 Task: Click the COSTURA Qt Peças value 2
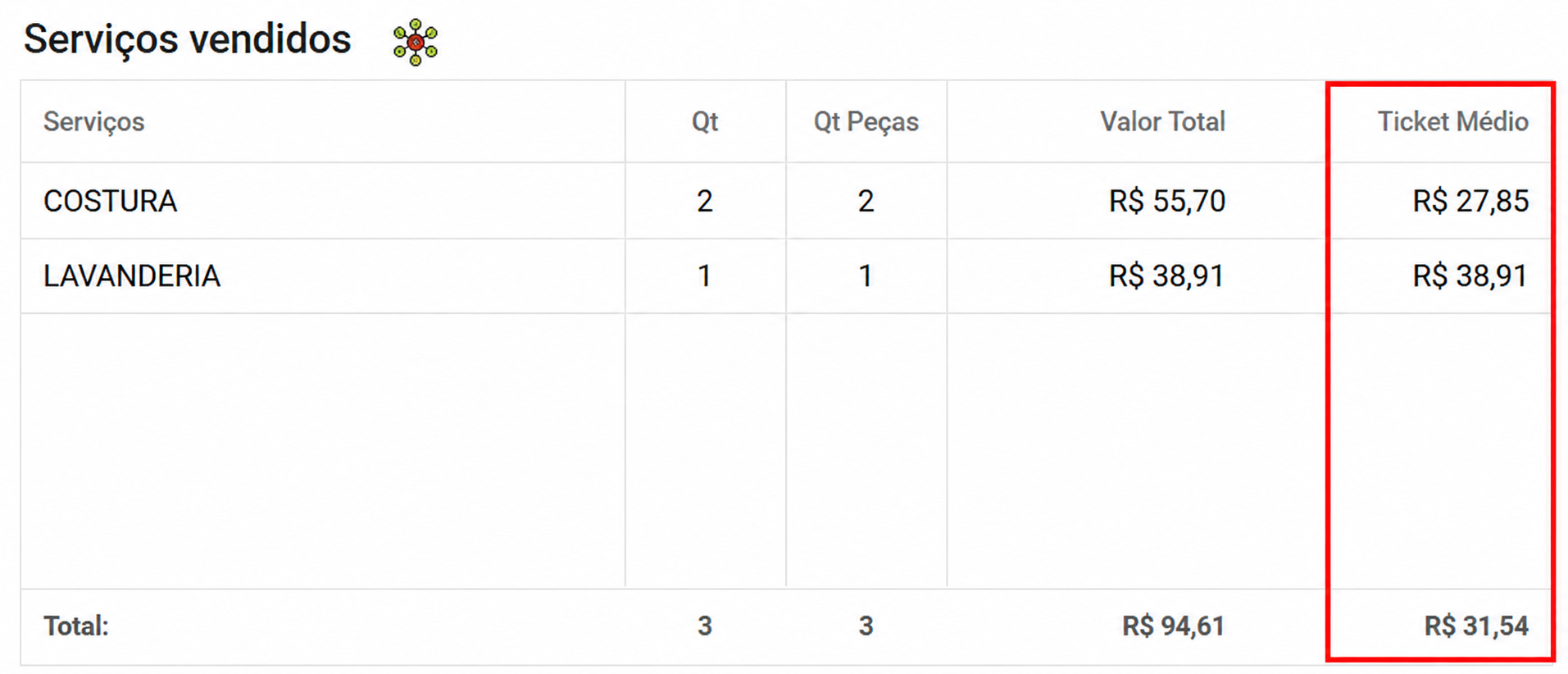(x=866, y=201)
